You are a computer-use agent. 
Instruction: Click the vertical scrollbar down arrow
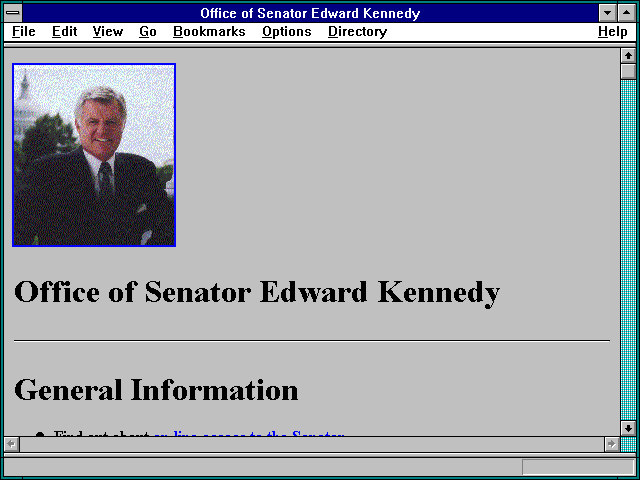click(628, 428)
